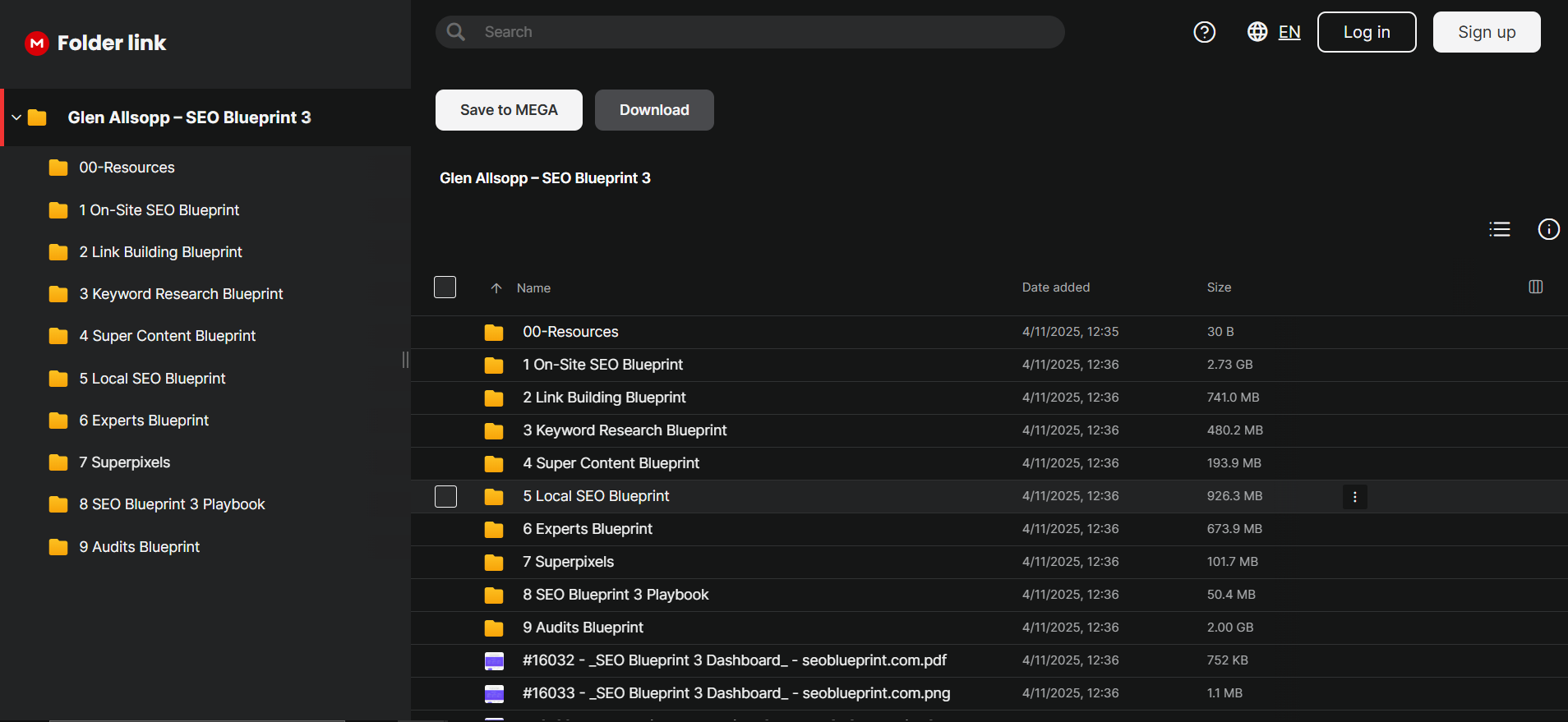Click folder icon of 9 Audits Blueprint row
Screen dimensions: 1568x722
tap(494, 628)
